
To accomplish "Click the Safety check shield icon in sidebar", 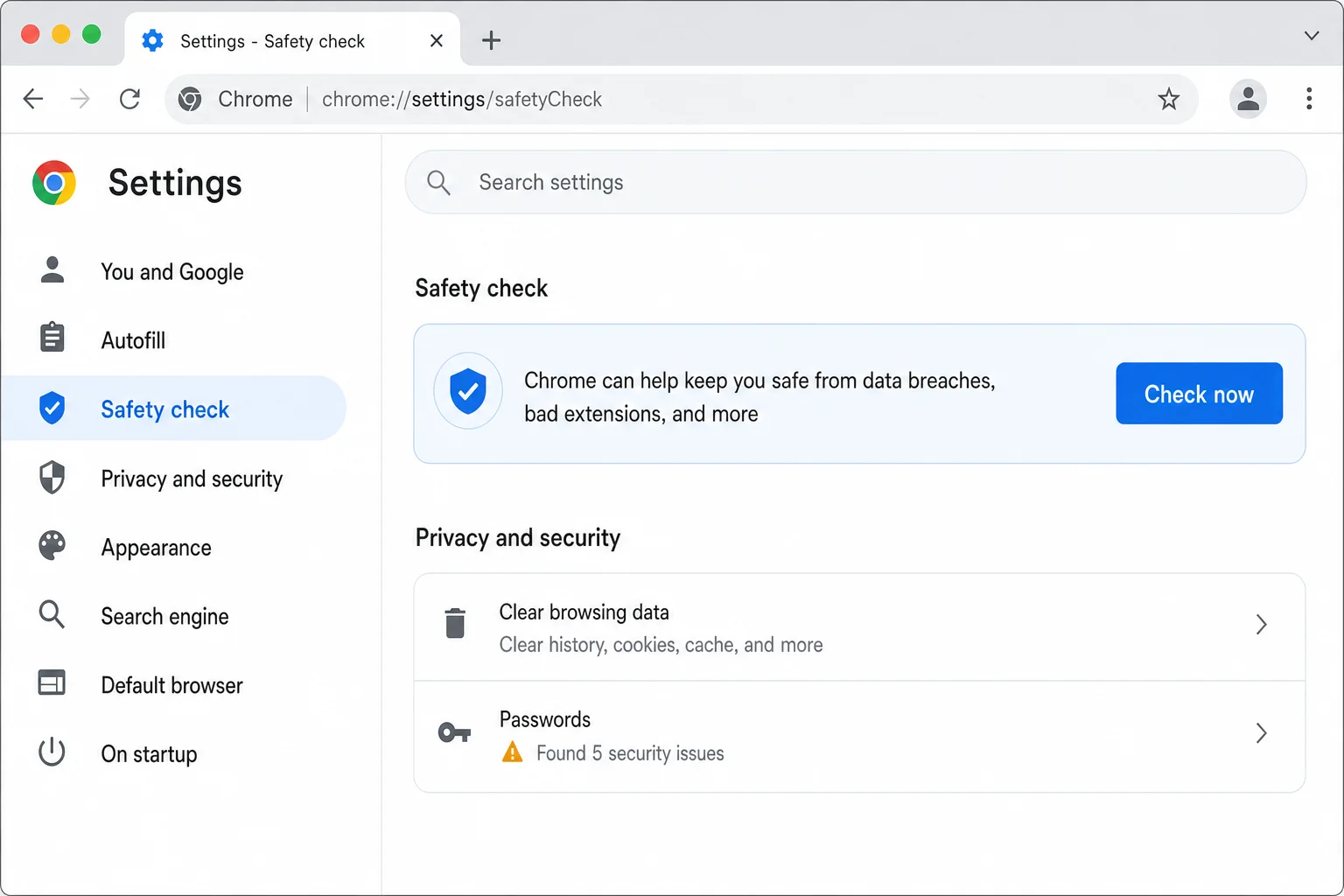I will pyautogui.click(x=52, y=408).
